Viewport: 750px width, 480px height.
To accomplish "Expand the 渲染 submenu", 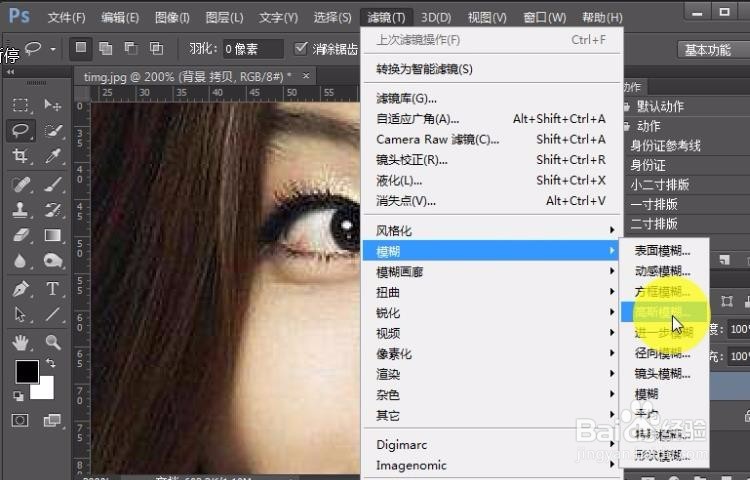I will 491,374.
